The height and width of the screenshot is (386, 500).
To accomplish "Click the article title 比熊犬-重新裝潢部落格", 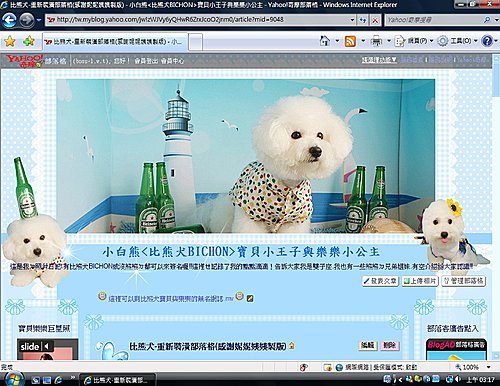I will [208, 346].
